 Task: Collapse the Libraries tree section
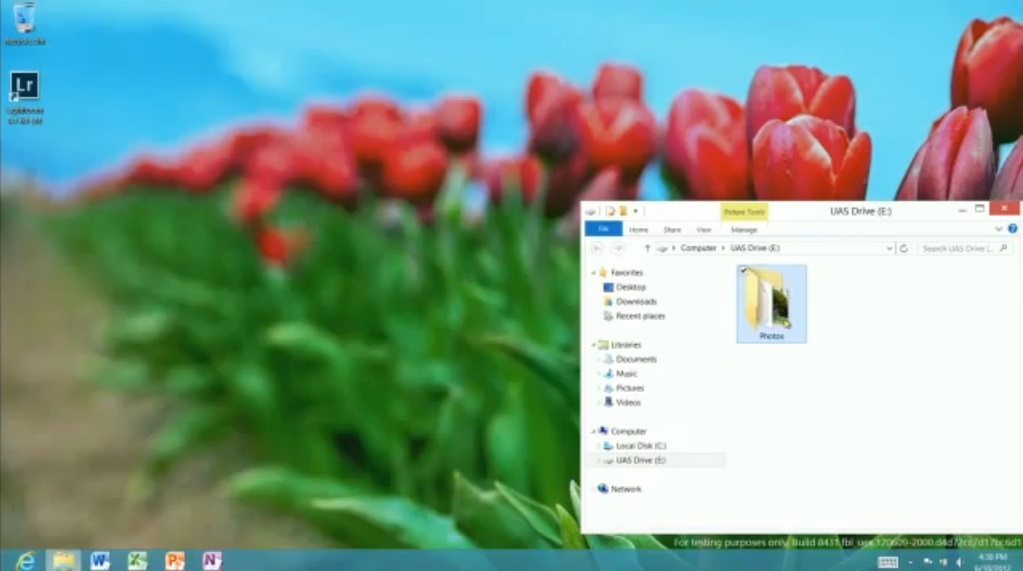594,345
